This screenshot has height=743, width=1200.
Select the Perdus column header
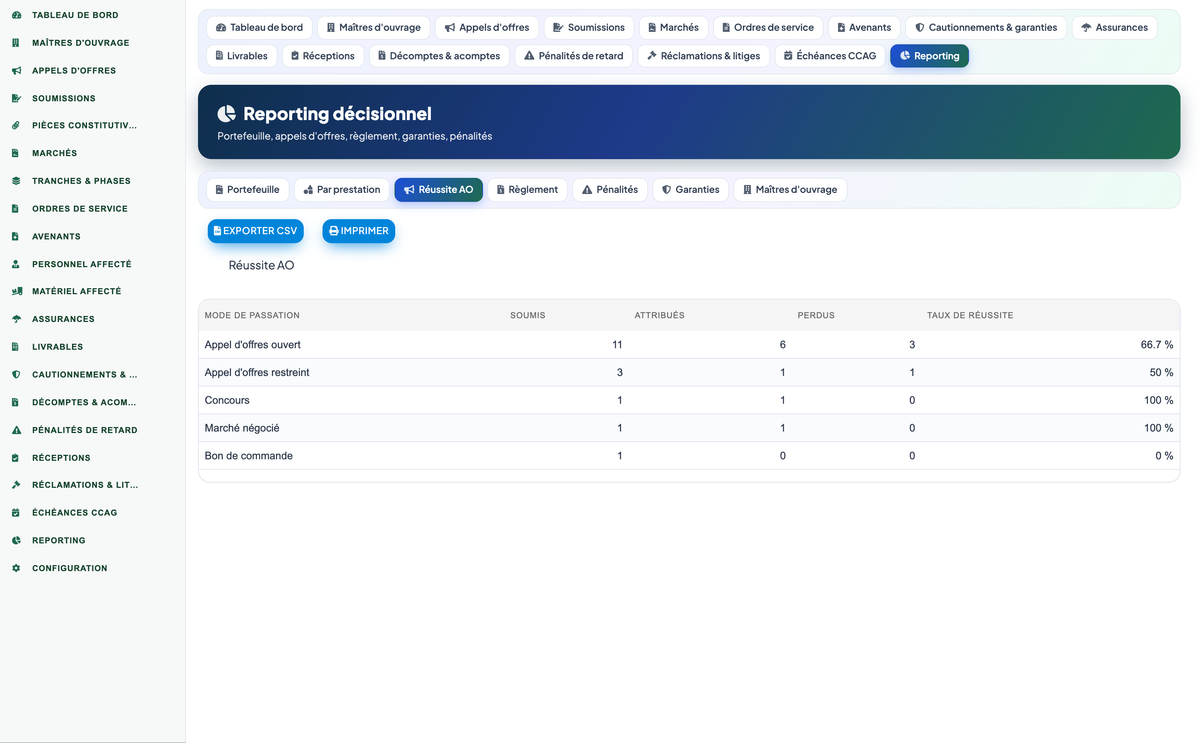click(x=816, y=315)
